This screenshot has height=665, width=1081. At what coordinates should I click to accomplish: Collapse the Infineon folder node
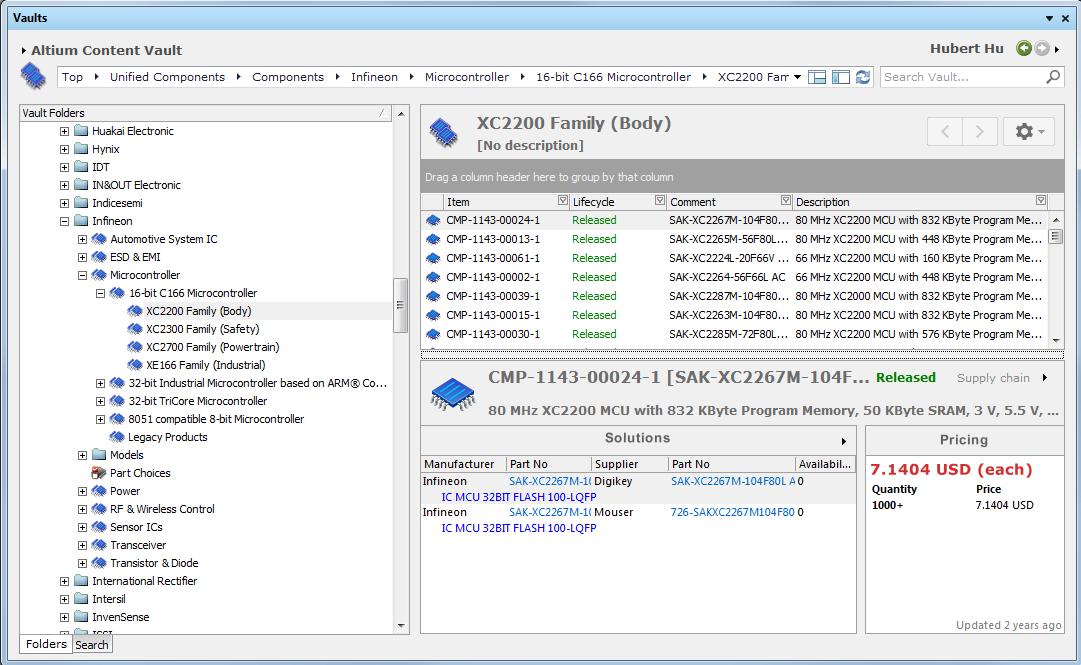(x=65, y=221)
